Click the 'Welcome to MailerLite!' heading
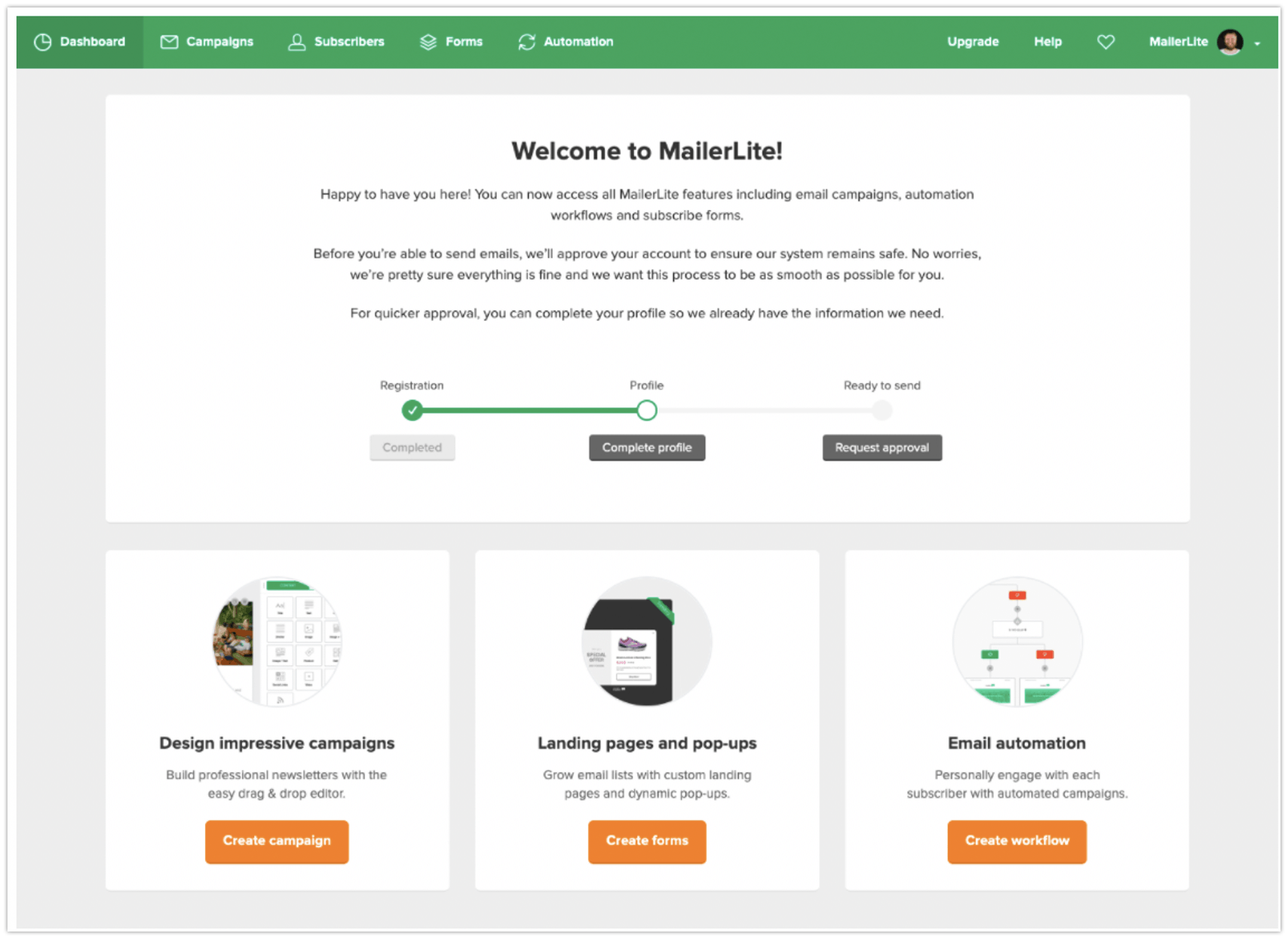The width and height of the screenshot is (1288, 939). (x=647, y=151)
